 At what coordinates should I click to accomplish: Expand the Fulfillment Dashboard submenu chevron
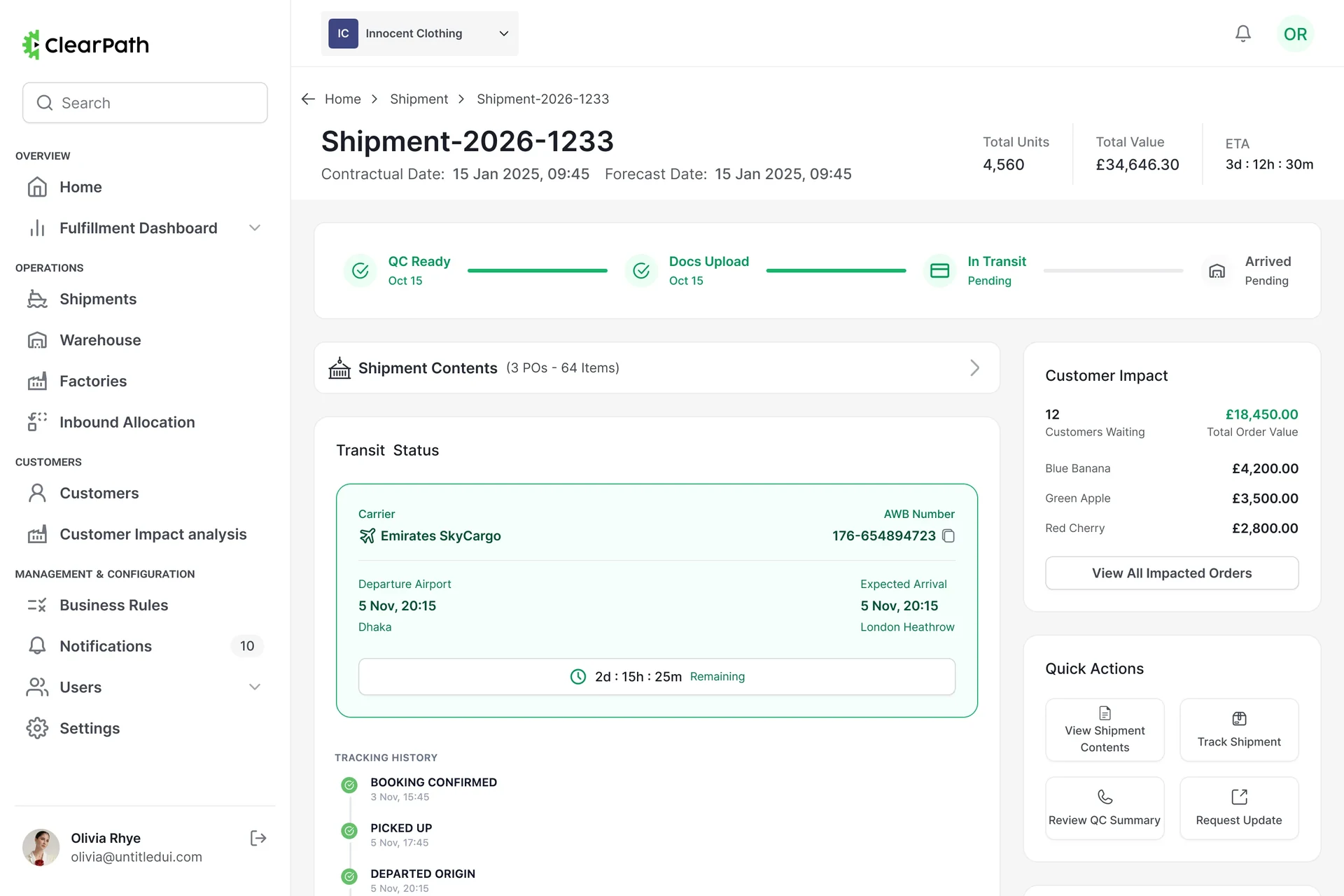(255, 228)
